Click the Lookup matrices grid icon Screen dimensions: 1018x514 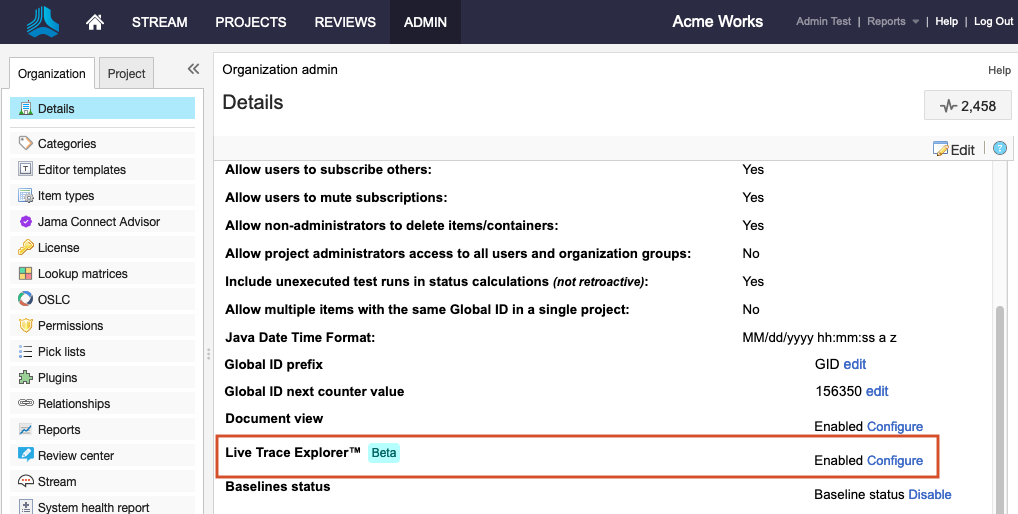coord(25,273)
